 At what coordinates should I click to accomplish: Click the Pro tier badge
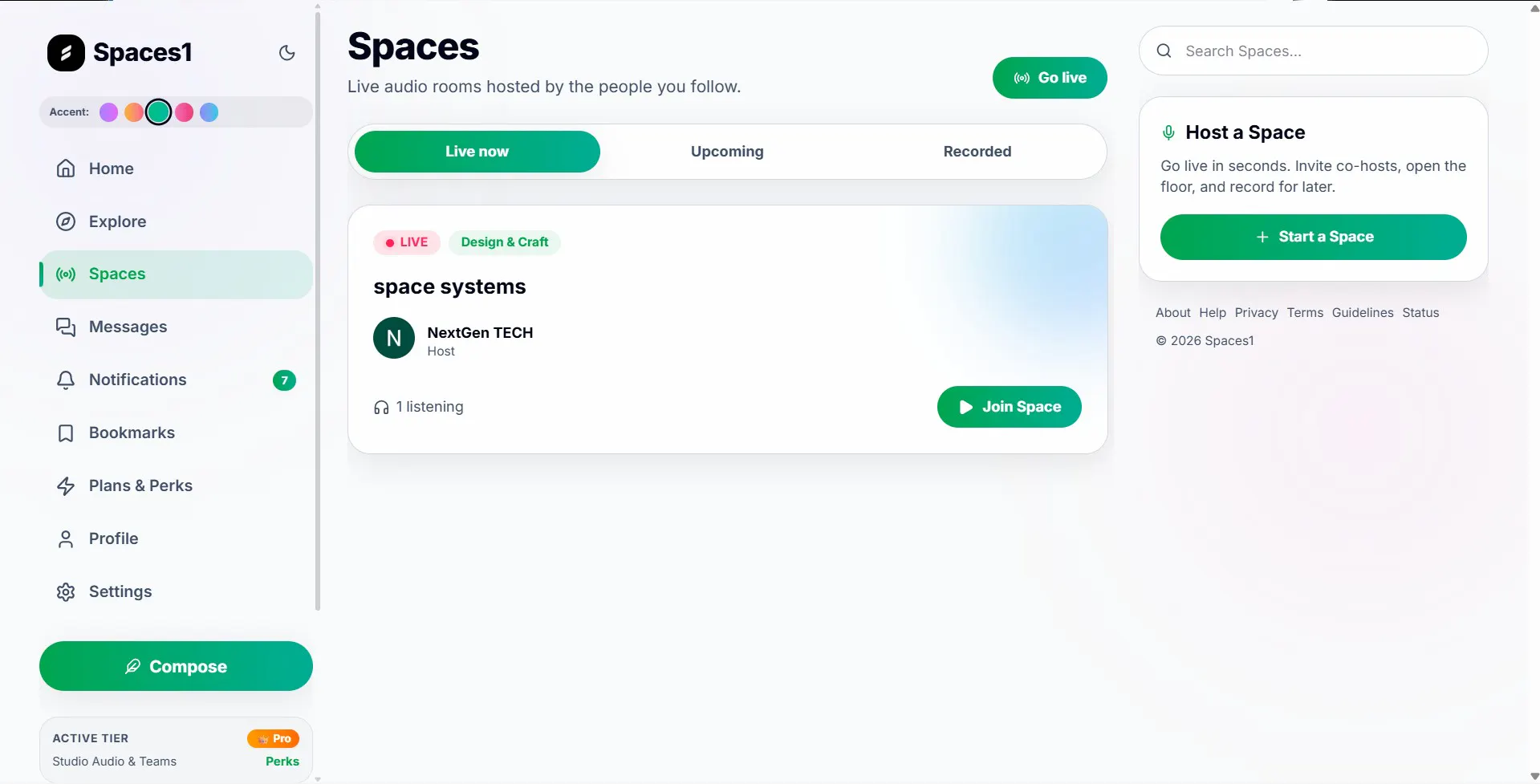tap(273, 738)
